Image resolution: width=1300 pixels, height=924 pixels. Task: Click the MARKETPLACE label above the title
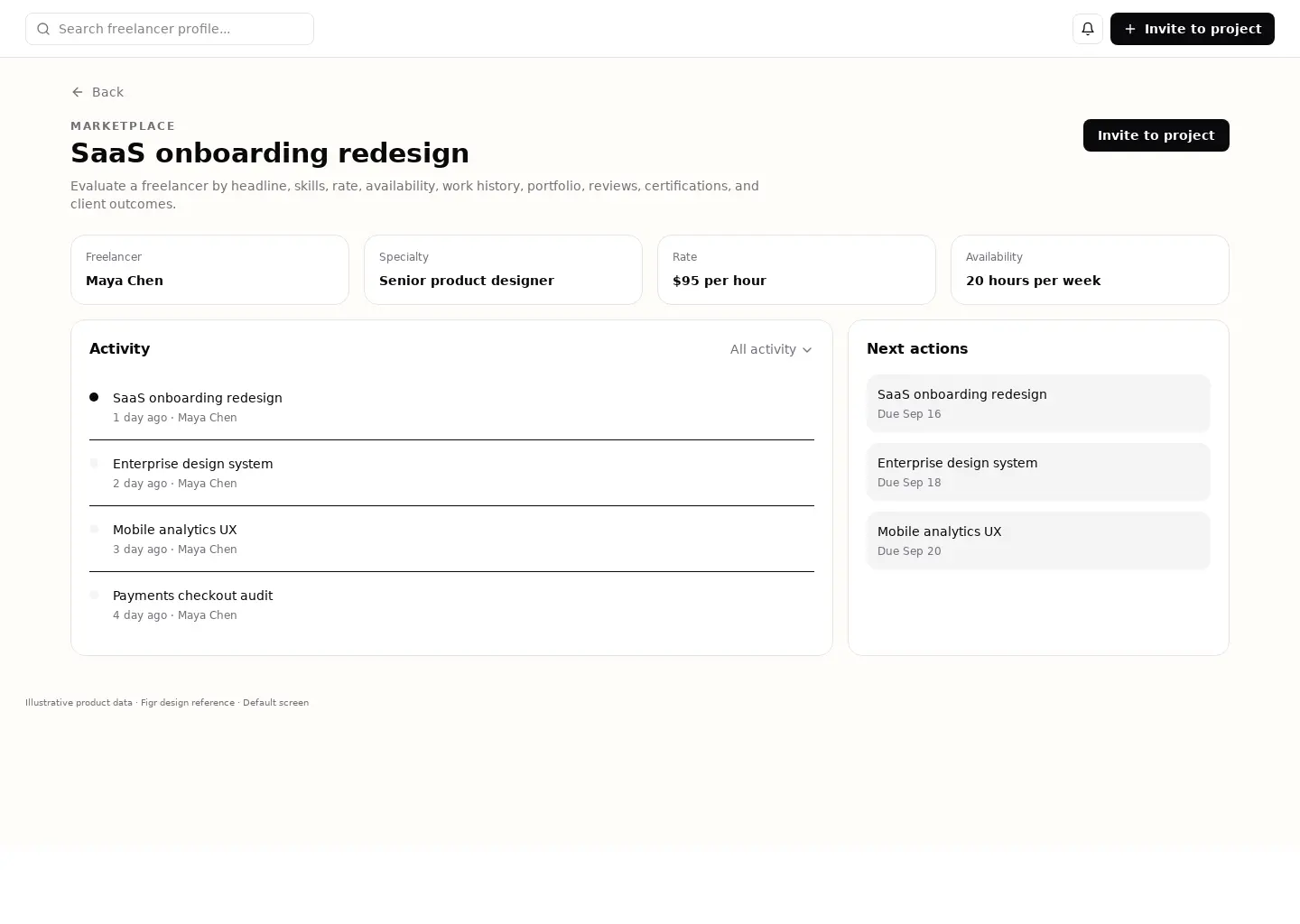[x=123, y=126]
